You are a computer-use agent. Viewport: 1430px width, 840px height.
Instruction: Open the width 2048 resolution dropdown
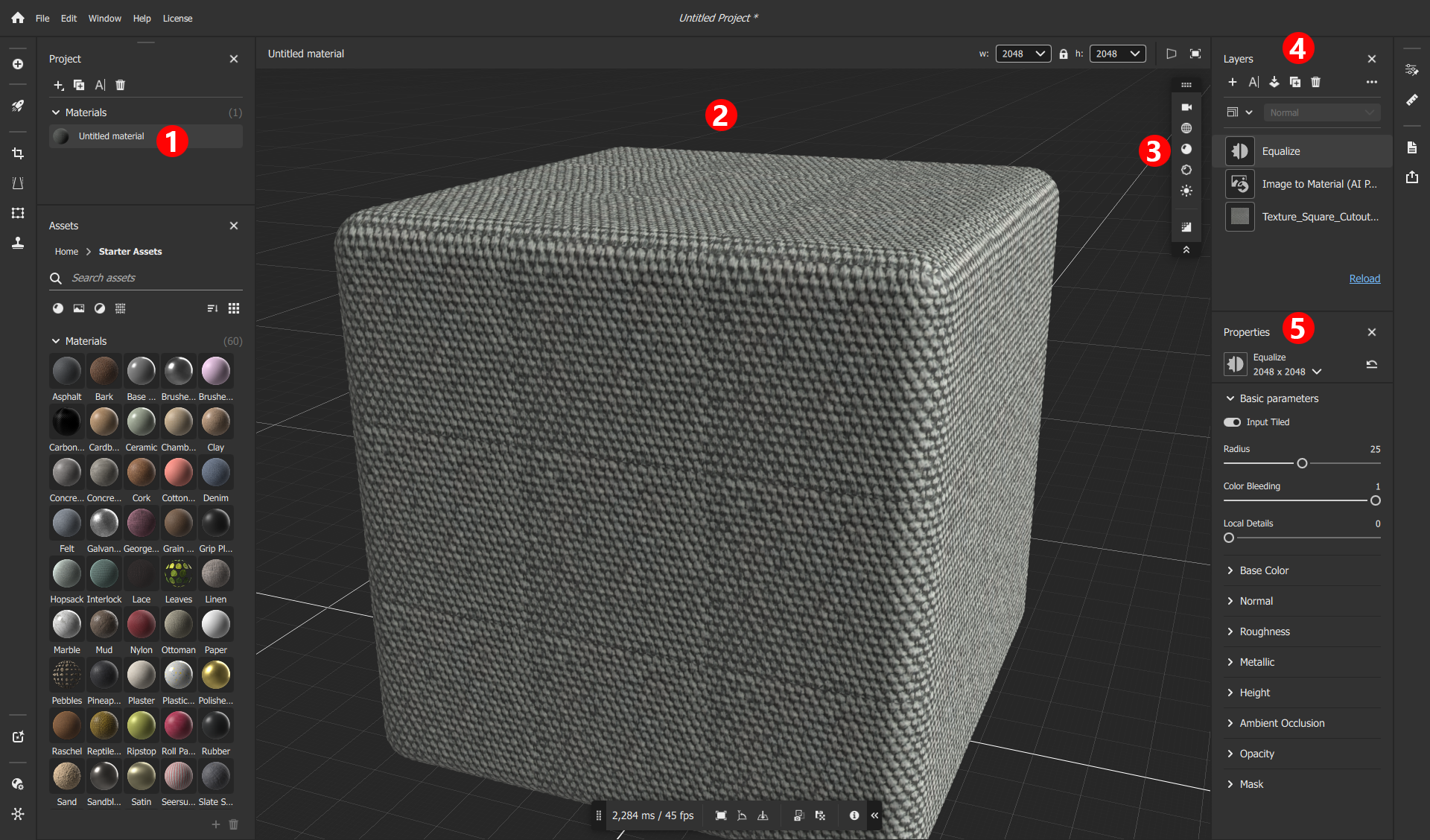1023,54
